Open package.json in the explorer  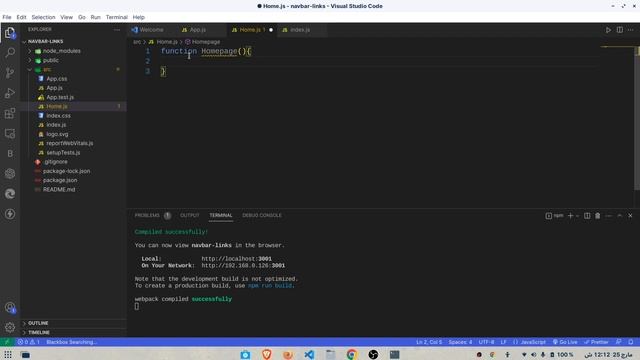pos(60,180)
